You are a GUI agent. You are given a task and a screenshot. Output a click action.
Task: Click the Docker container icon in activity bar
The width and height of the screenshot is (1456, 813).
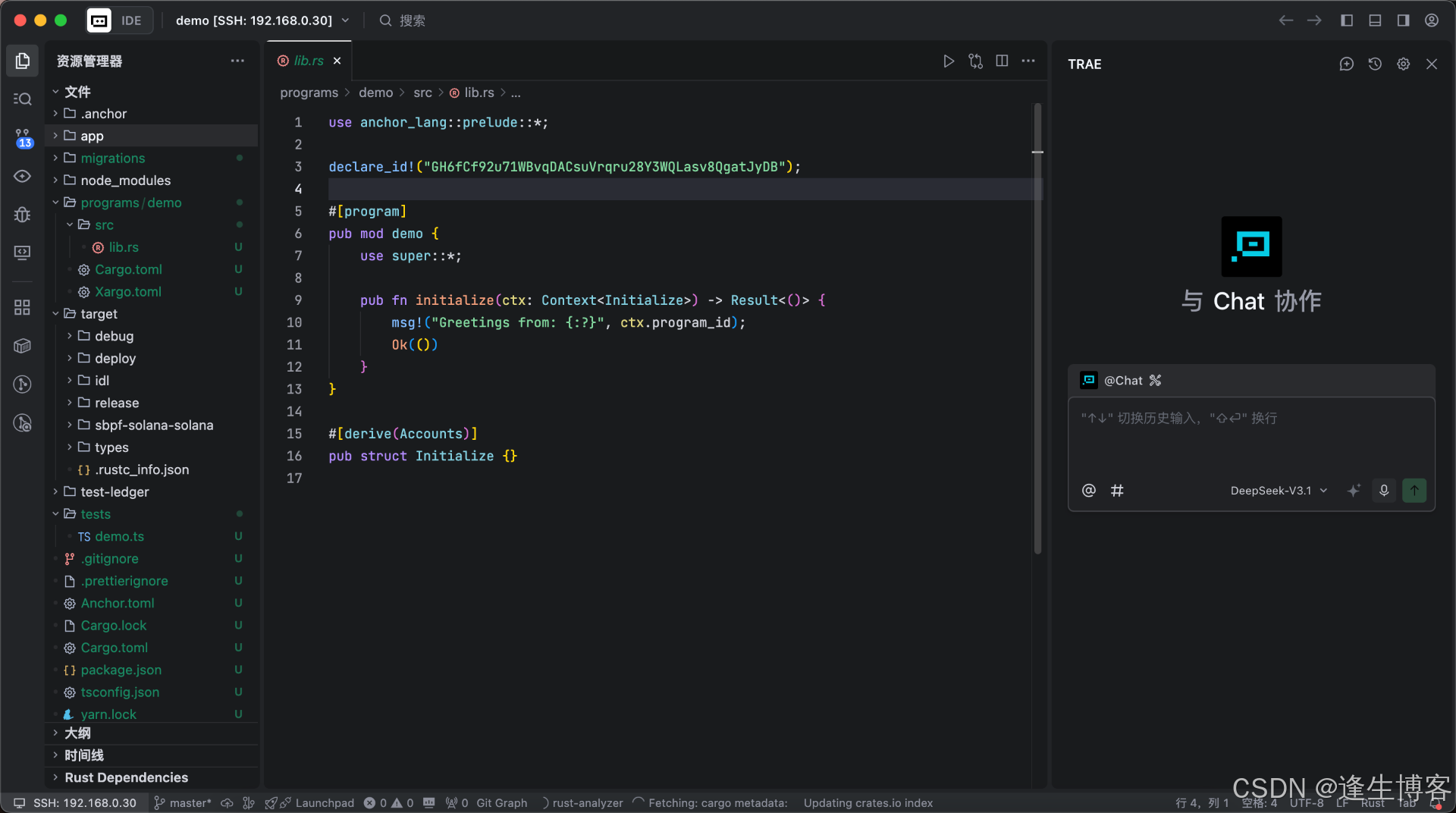pos(23,346)
